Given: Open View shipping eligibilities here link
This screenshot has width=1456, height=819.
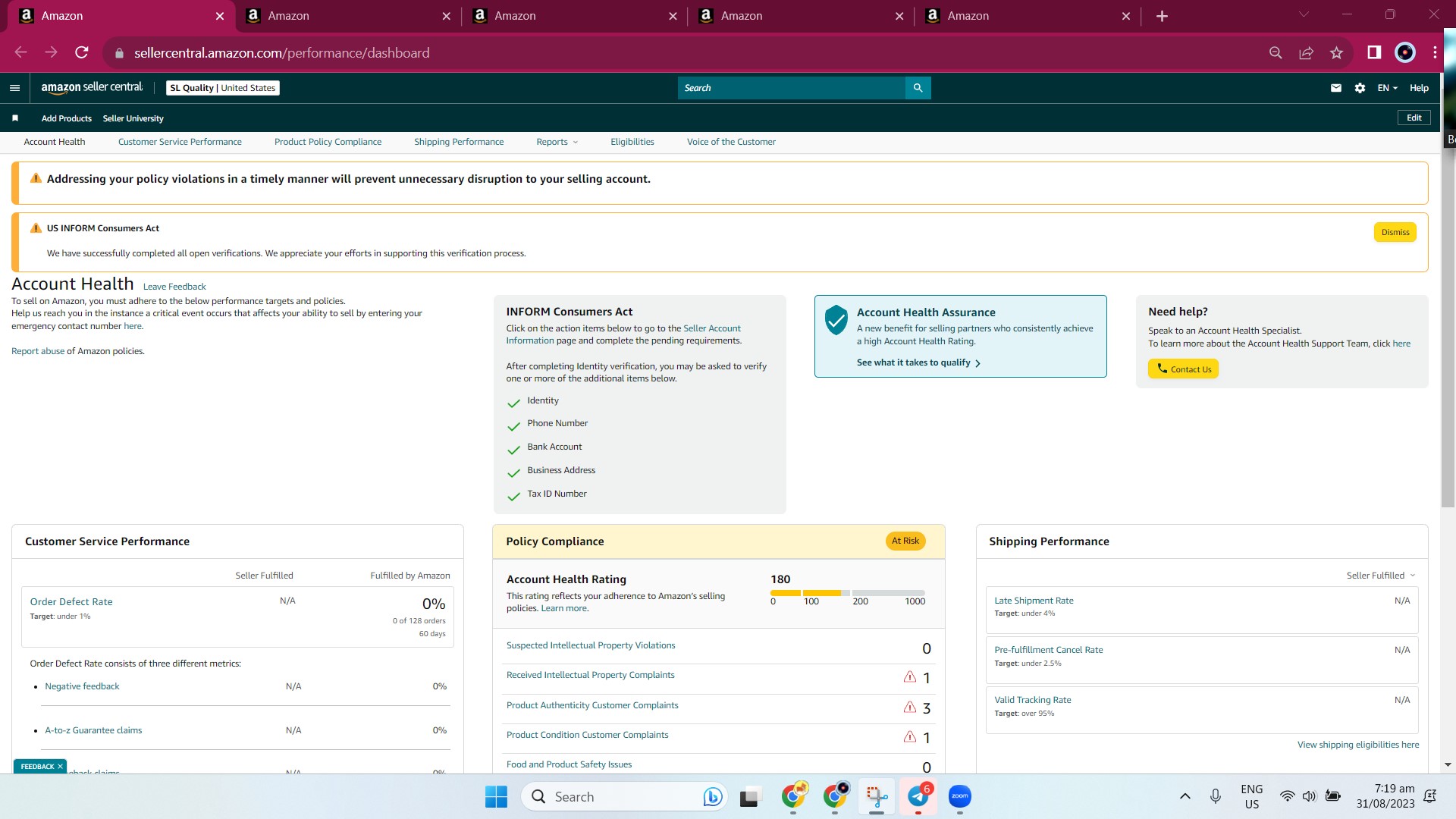Looking at the screenshot, I should coord(1358,745).
